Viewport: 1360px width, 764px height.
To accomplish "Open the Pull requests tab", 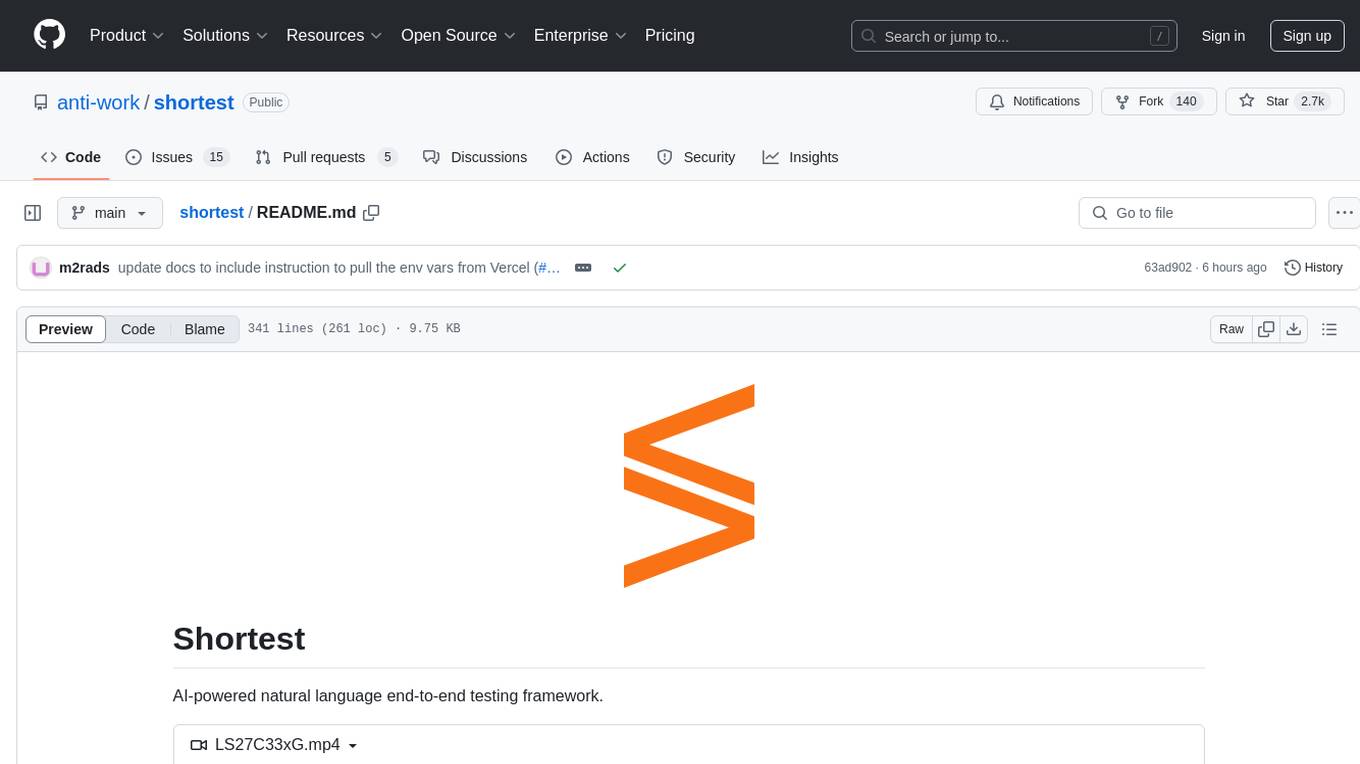I will pos(326,157).
